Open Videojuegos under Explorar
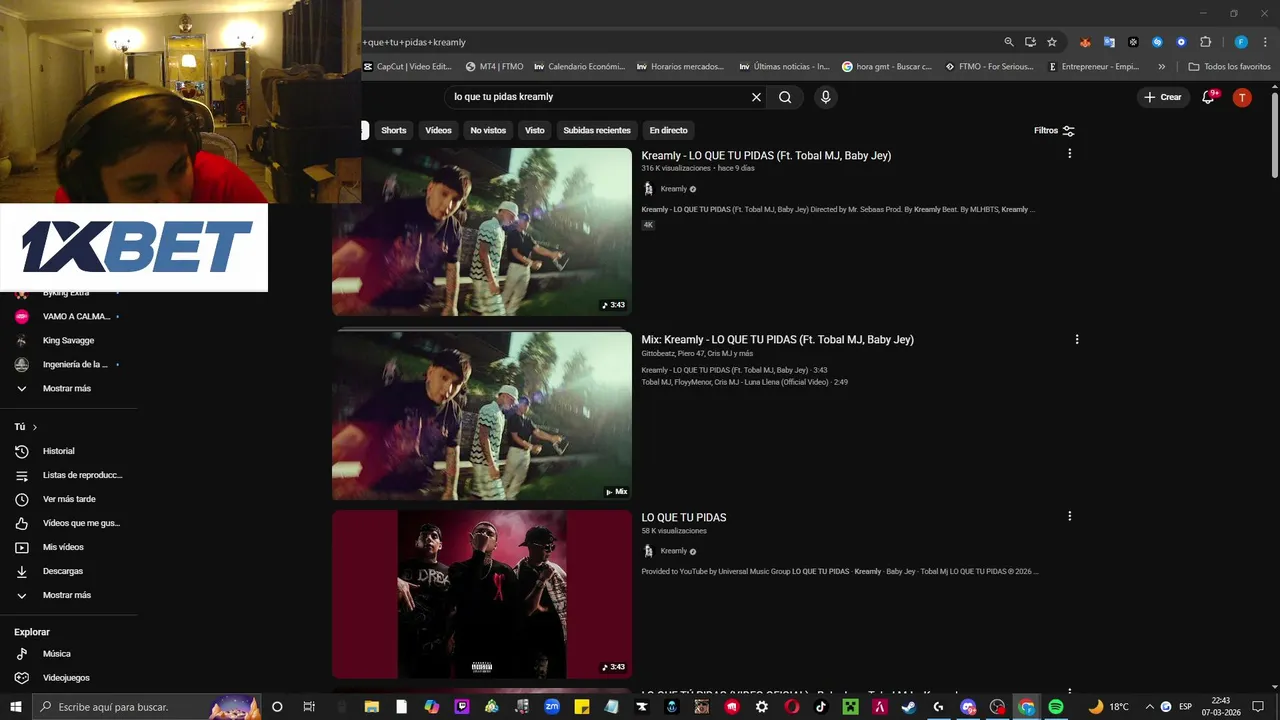Screen dimensions: 1280x720 67,678
